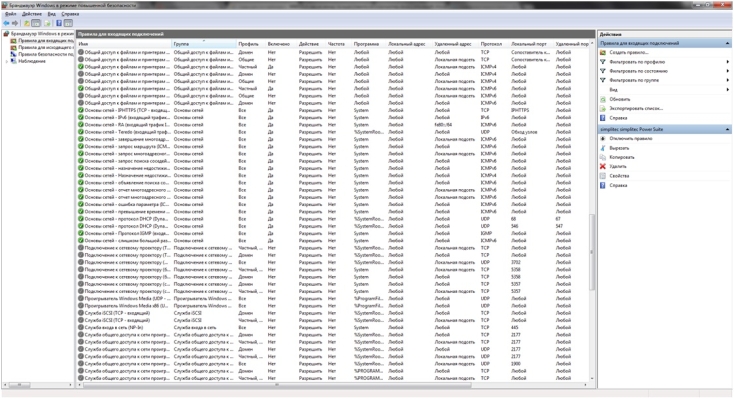Open the Вид menu in the menu bar
Image resolution: width=734 pixels, height=399 pixels.
click(x=51, y=14)
